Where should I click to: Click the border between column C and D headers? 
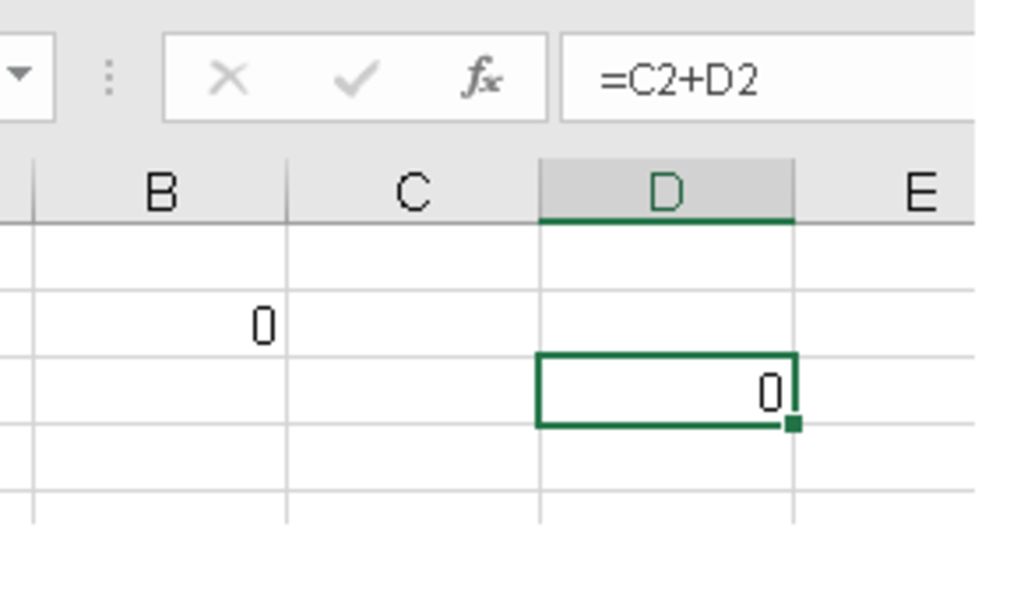coord(540,192)
